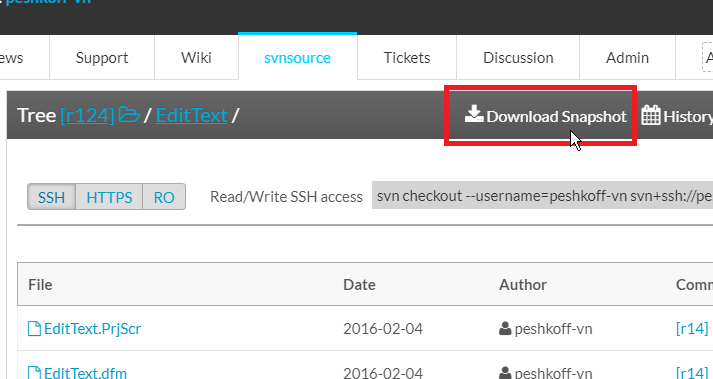This screenshot has height=379, width=713.
Task: Open the Admin tab
Action: (627, 58)
